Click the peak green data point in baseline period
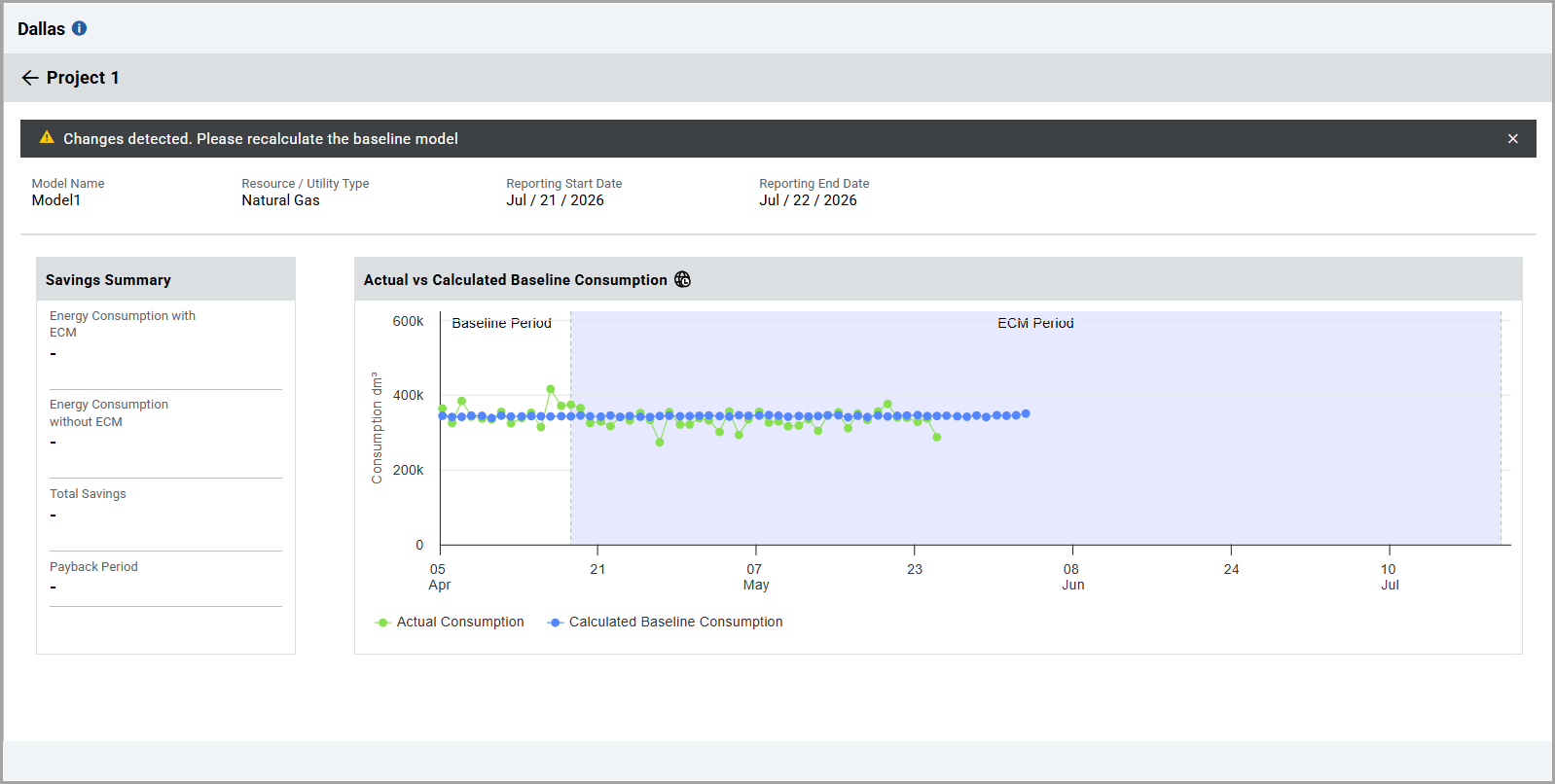 point(551,389)
